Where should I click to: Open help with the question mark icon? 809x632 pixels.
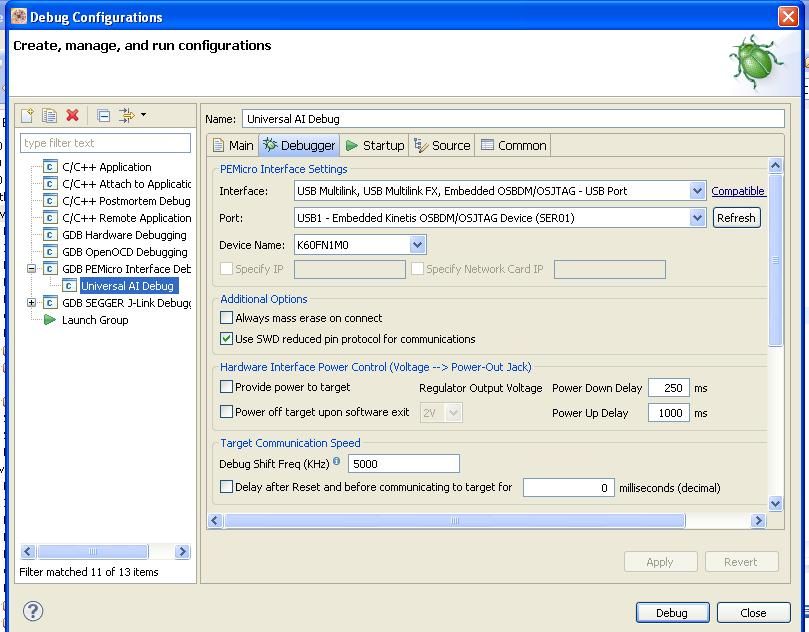click(x=33, y=611)
